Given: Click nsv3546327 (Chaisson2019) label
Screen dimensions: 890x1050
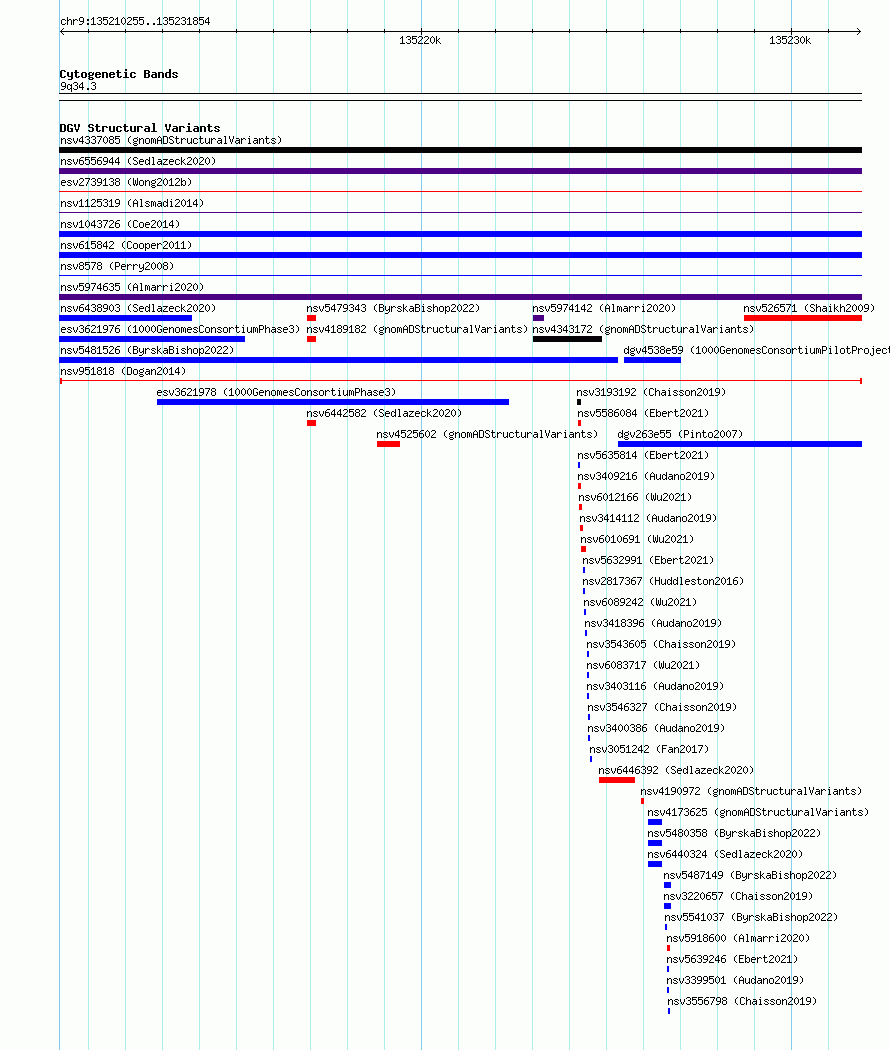Looking at the screenshot, I should point(662,707).
